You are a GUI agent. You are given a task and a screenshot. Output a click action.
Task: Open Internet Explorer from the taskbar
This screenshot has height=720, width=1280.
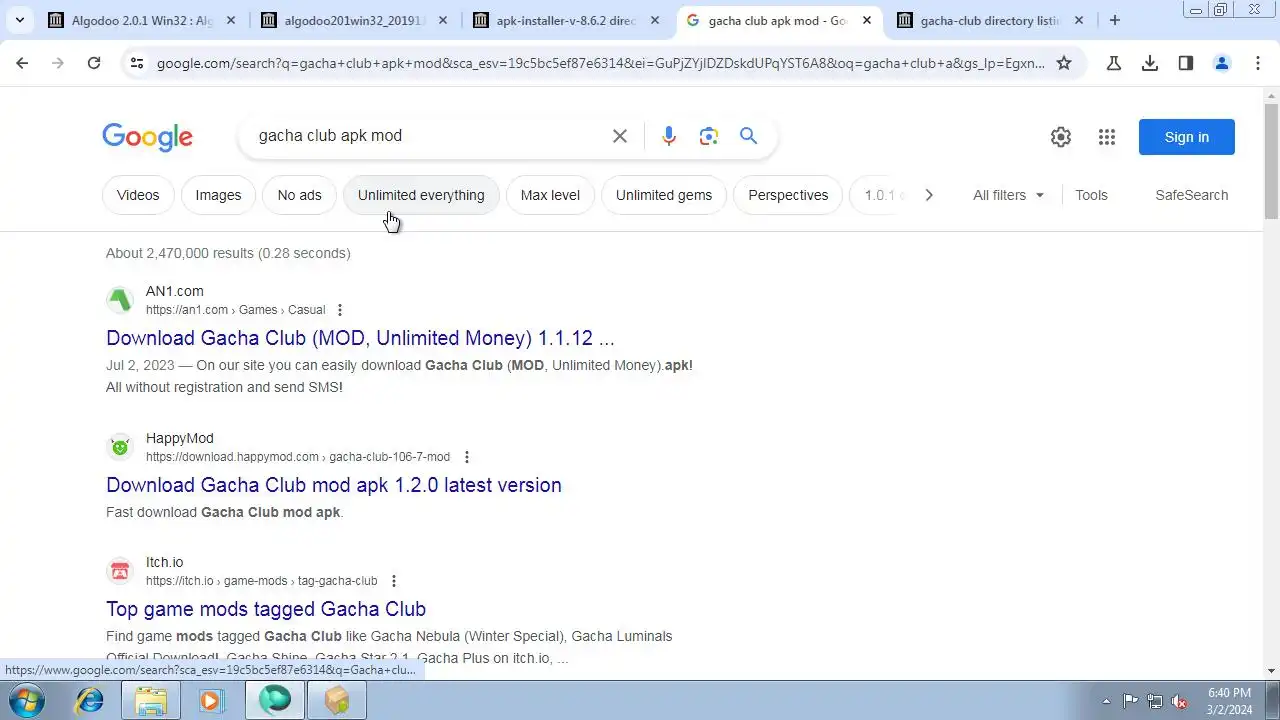(x=90, y=700)
